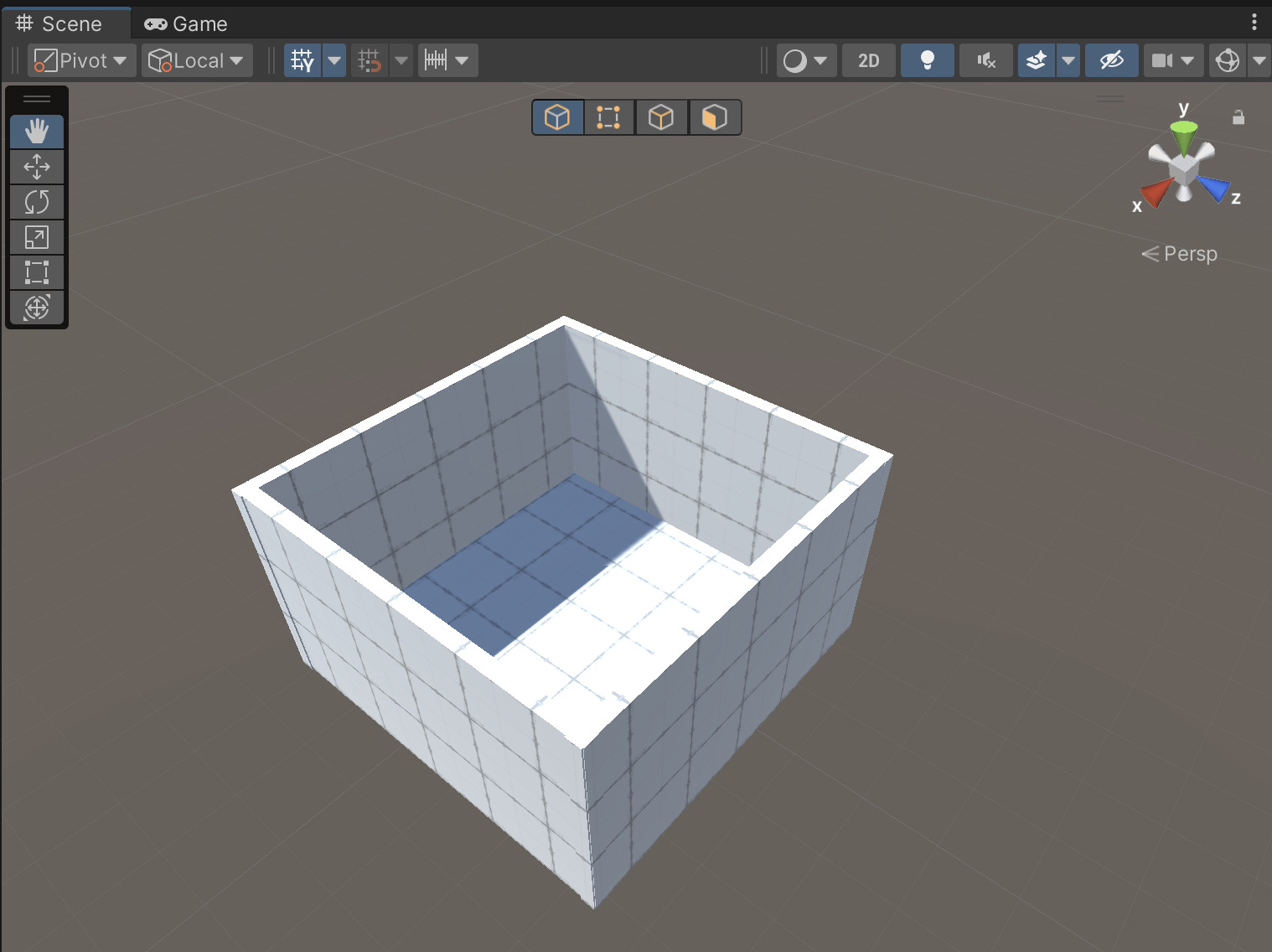The image size is (1272, 952).
Task: Select the Vertex selection mode icon
Action: pyautogui.click(x=609, y=117)
